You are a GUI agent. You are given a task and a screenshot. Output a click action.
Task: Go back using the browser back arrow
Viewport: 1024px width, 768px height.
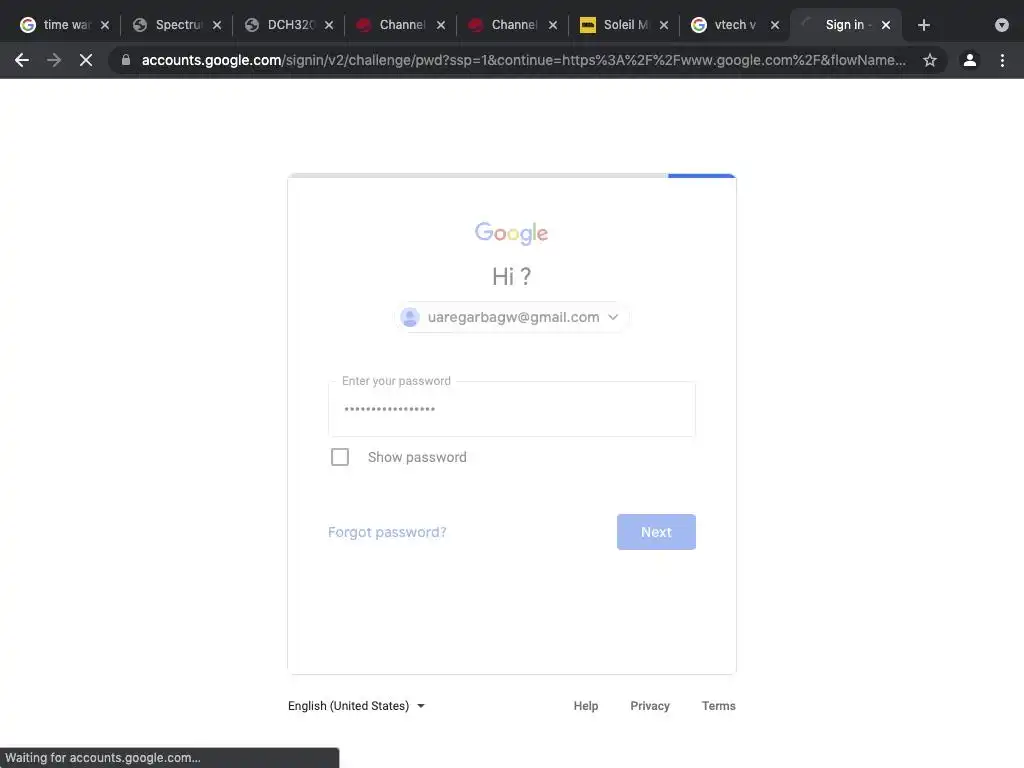click(x=22, y=60)
